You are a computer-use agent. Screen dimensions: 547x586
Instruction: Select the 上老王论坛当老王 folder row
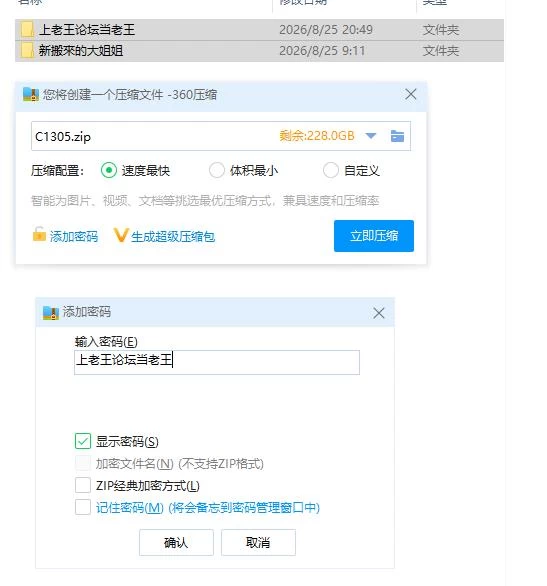[x=259, y=30]
